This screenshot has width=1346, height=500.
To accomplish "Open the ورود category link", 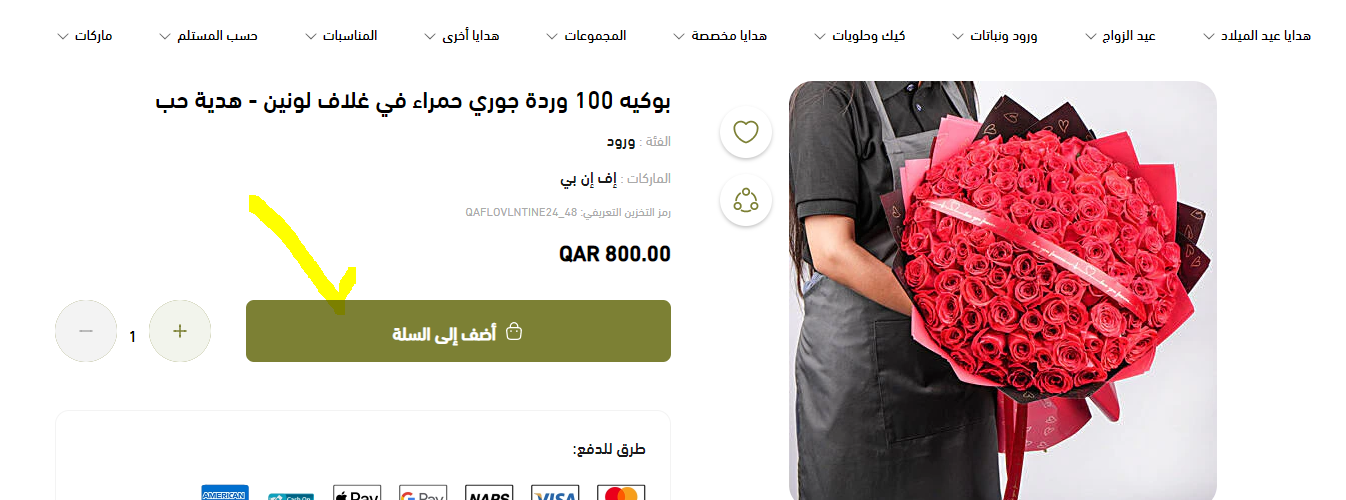I will tap(622, 141).
